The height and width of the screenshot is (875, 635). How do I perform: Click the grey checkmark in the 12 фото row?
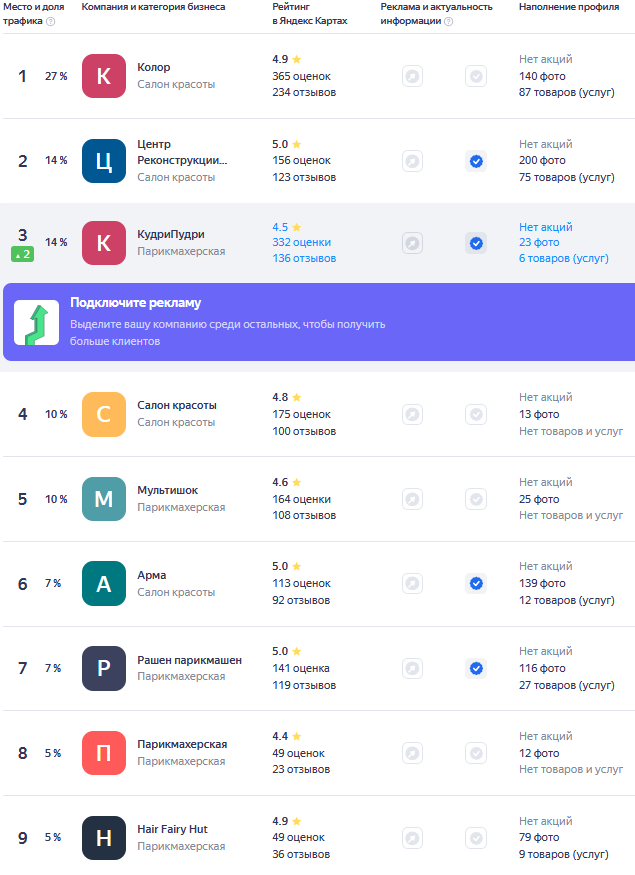[x=476, y=753]
